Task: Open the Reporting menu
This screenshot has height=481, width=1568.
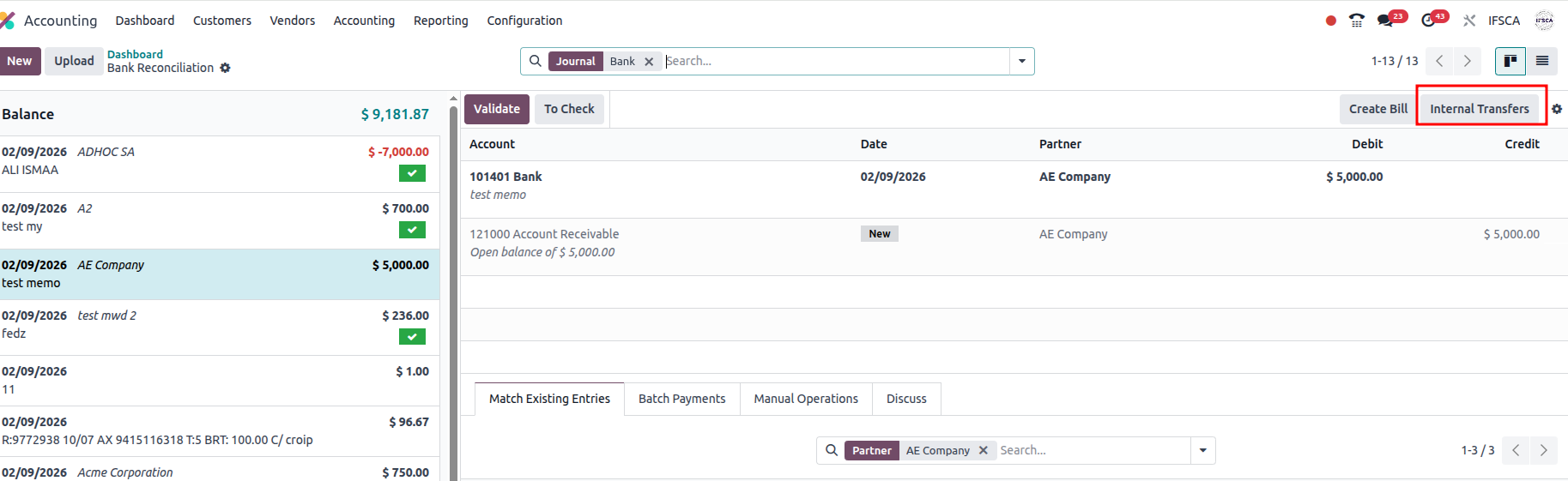Action: (x=441, y=21)
